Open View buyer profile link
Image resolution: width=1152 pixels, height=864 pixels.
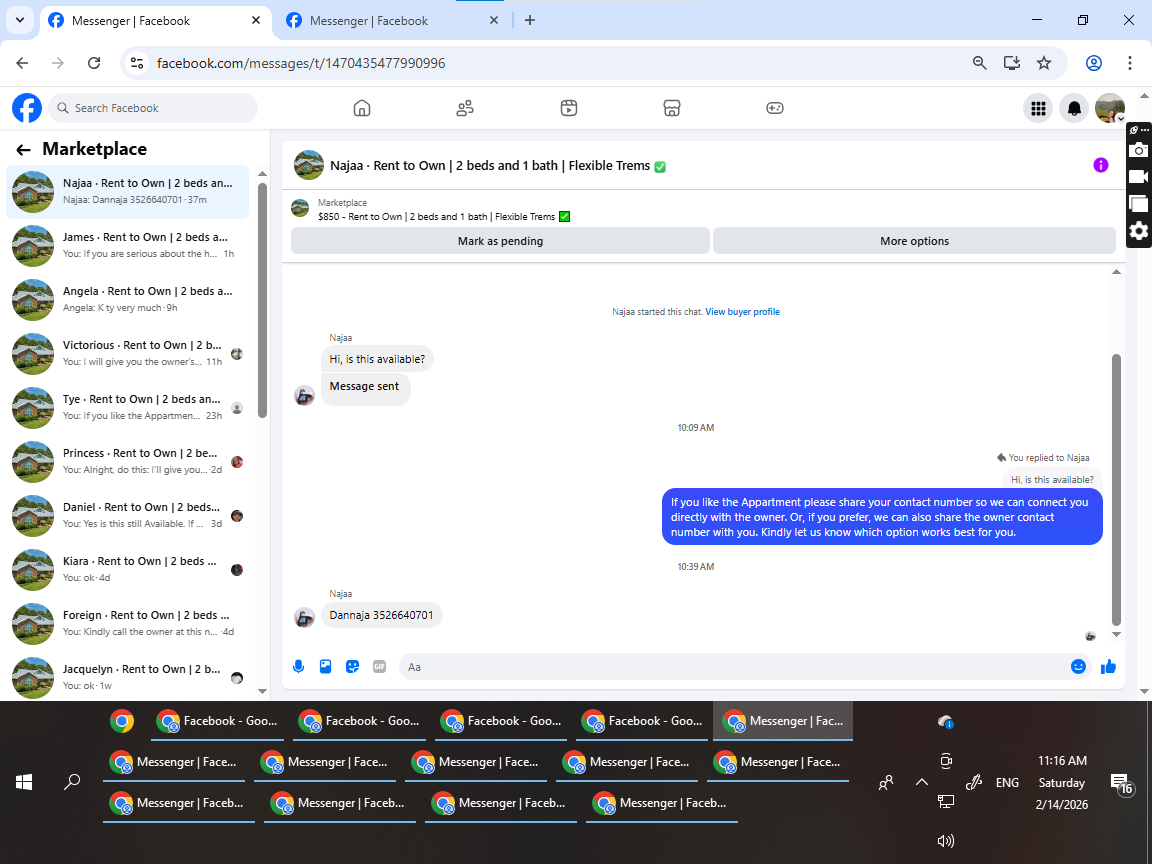click(742, 312)
